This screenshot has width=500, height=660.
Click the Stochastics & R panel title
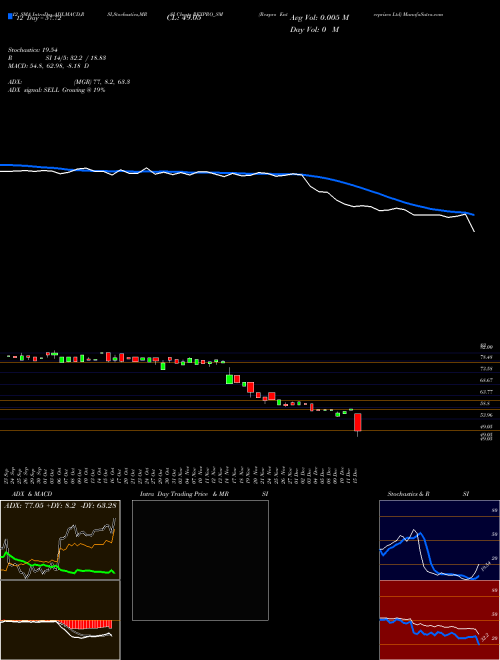pyautogui.click(x=408, y=494)
